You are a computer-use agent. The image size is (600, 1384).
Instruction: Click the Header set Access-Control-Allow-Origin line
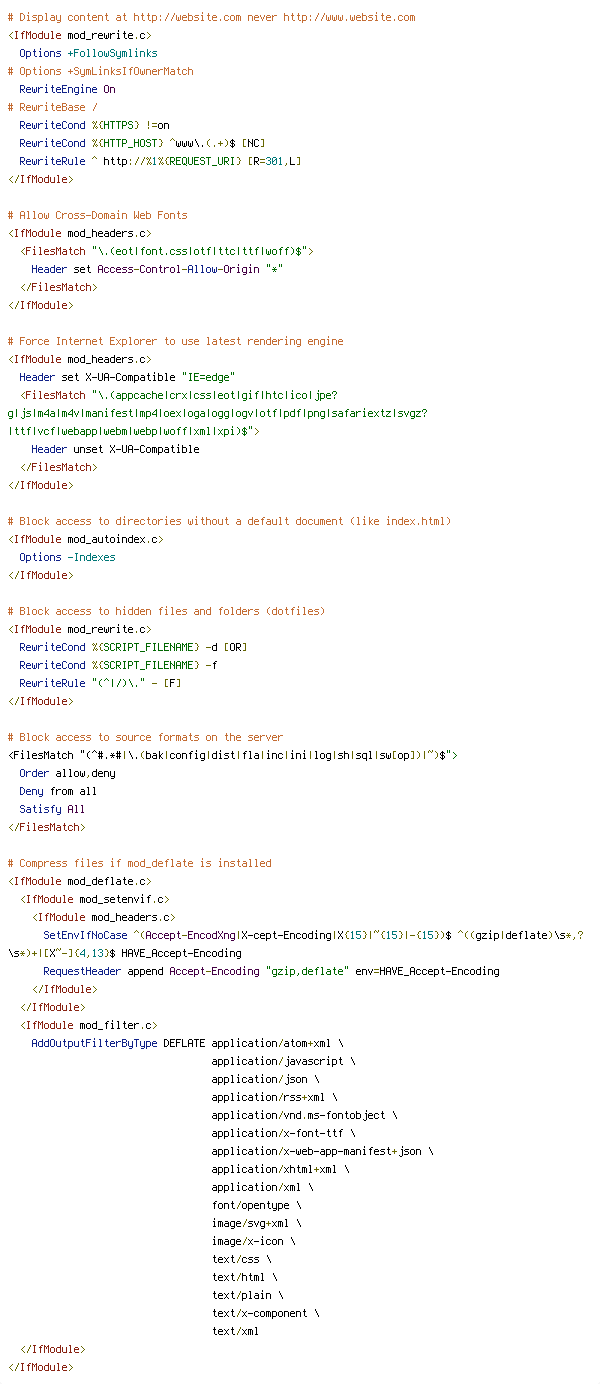tap(157, 269)
